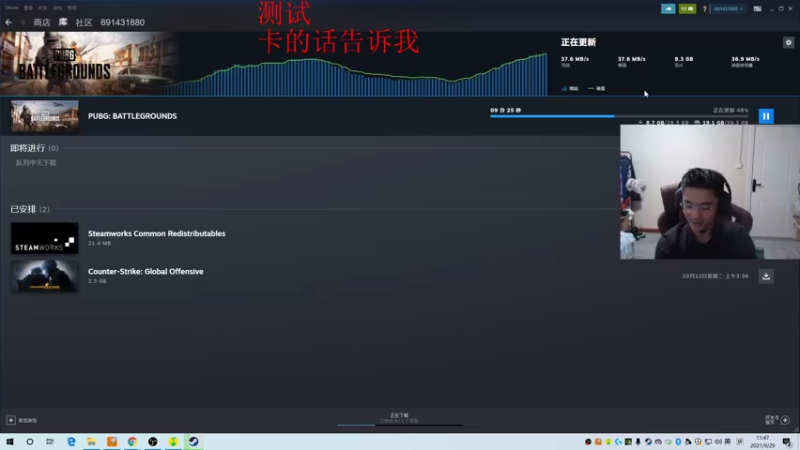Screen dimensions: 800x450
Task: Open Steamworks Common Redistributables entry
Action: point(157,233)
